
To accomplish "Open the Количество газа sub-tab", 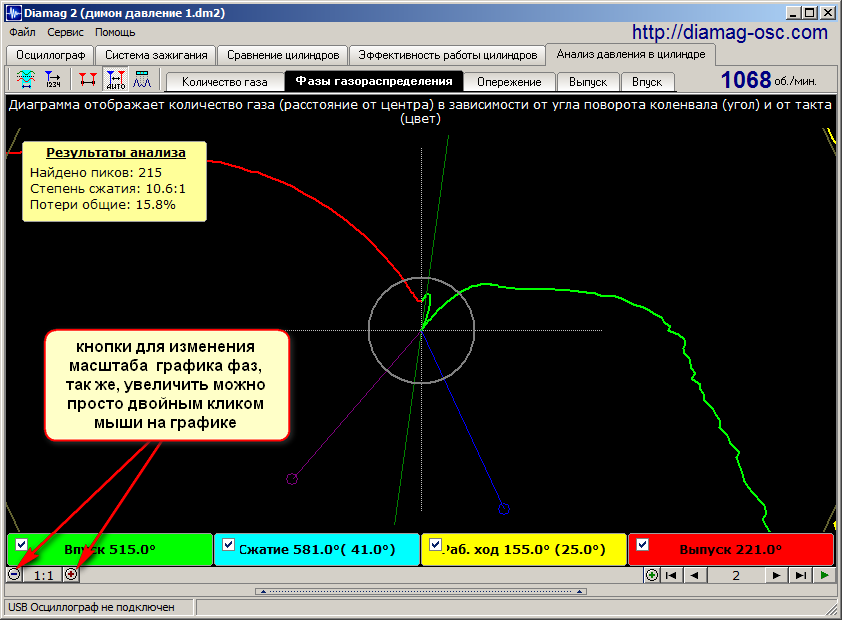I will (224, 82).
